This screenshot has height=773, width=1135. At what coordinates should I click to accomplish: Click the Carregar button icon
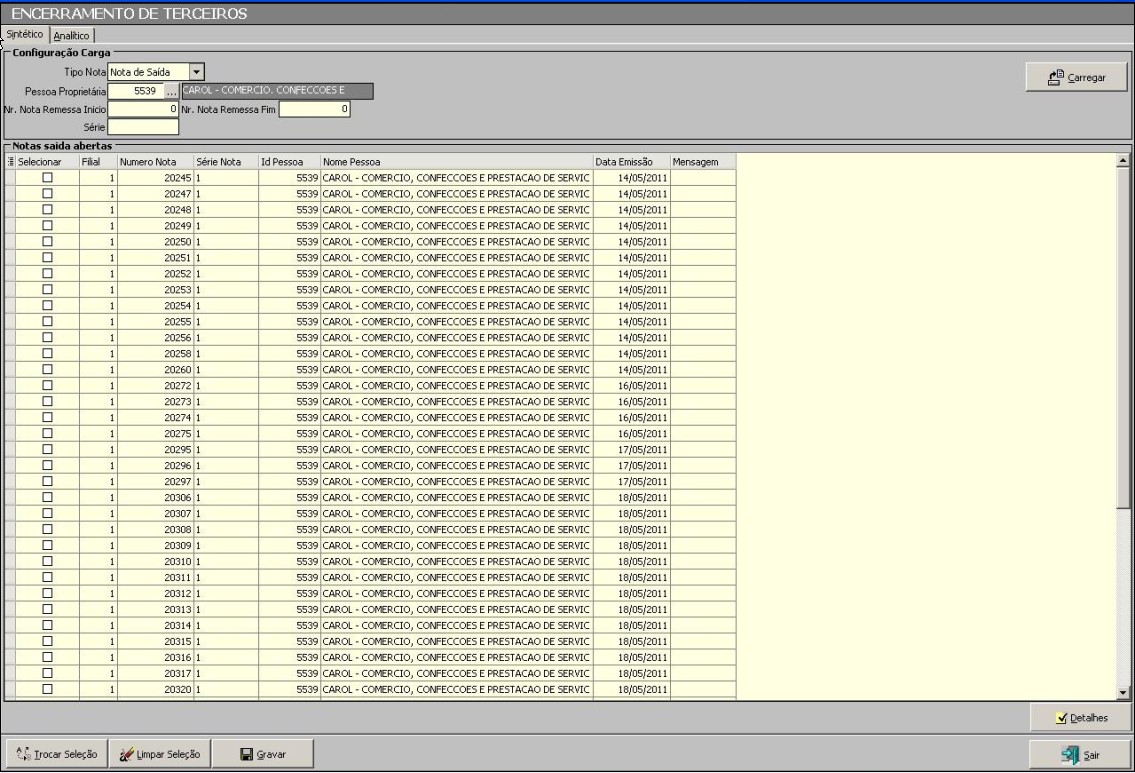coord(1054,77)
